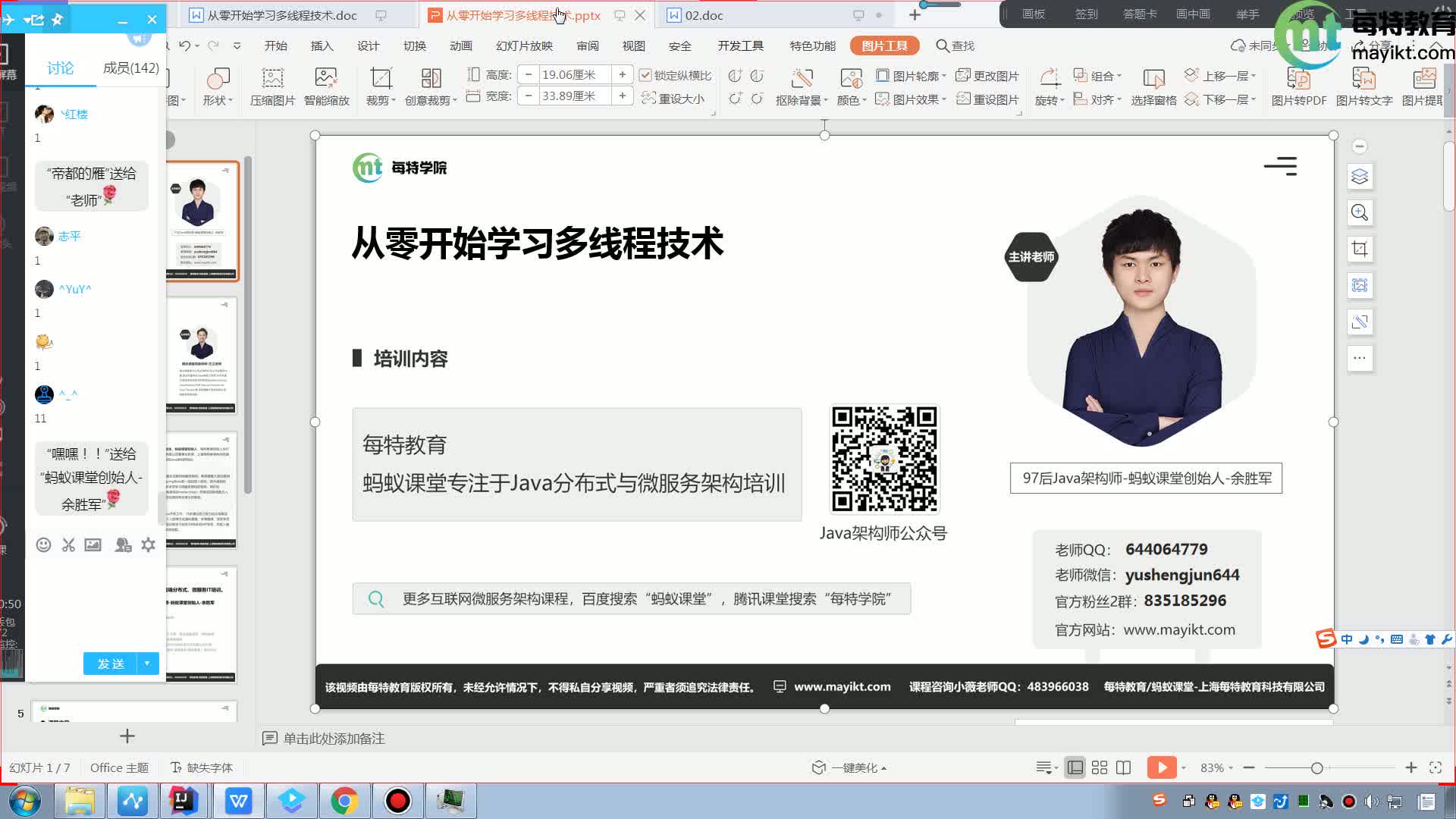Click the zoom out minus button
This screenshot has width=1456, height=819.
coord(1249,767)
